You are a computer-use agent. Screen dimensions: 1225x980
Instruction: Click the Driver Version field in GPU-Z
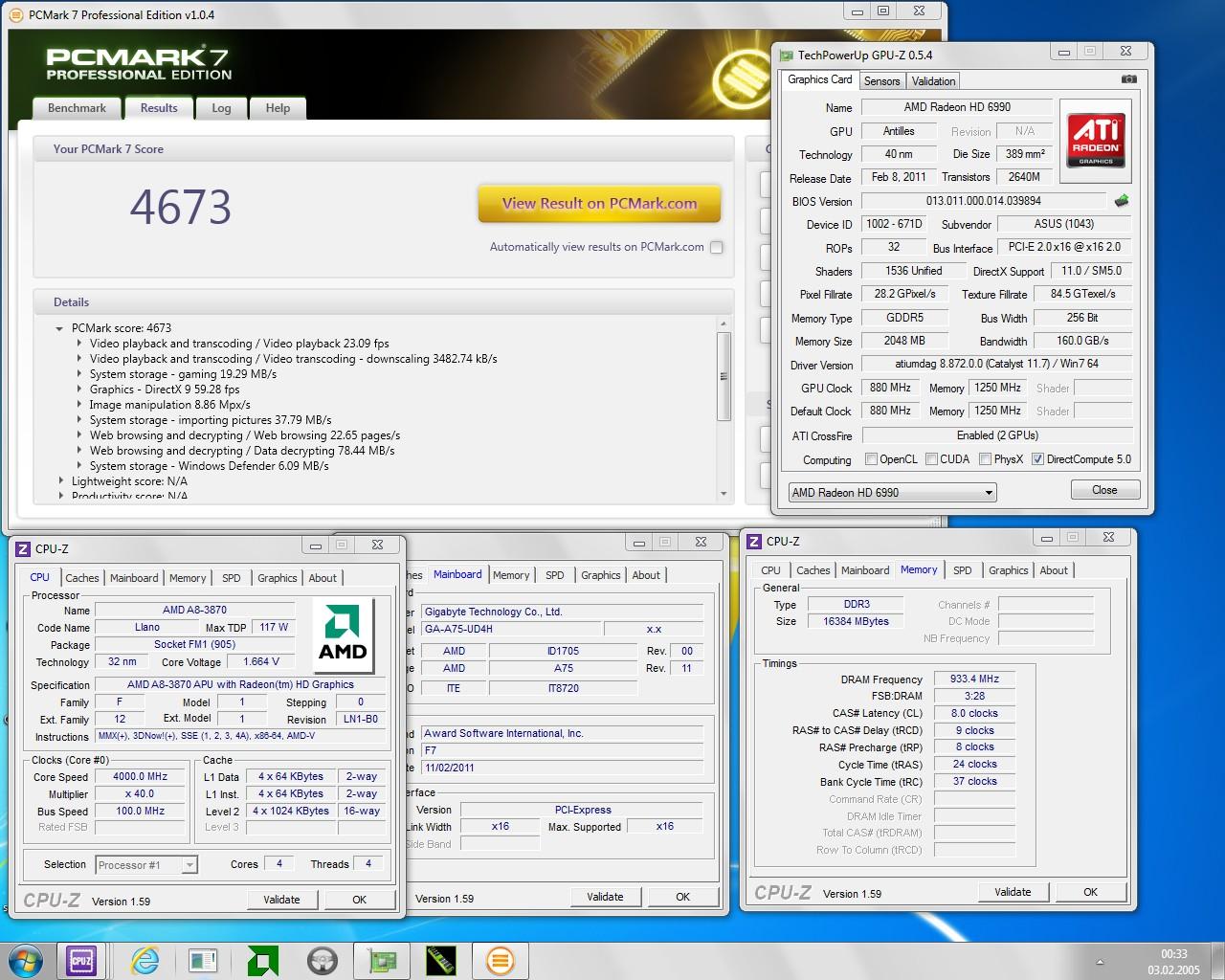click(x=996, y=364)
